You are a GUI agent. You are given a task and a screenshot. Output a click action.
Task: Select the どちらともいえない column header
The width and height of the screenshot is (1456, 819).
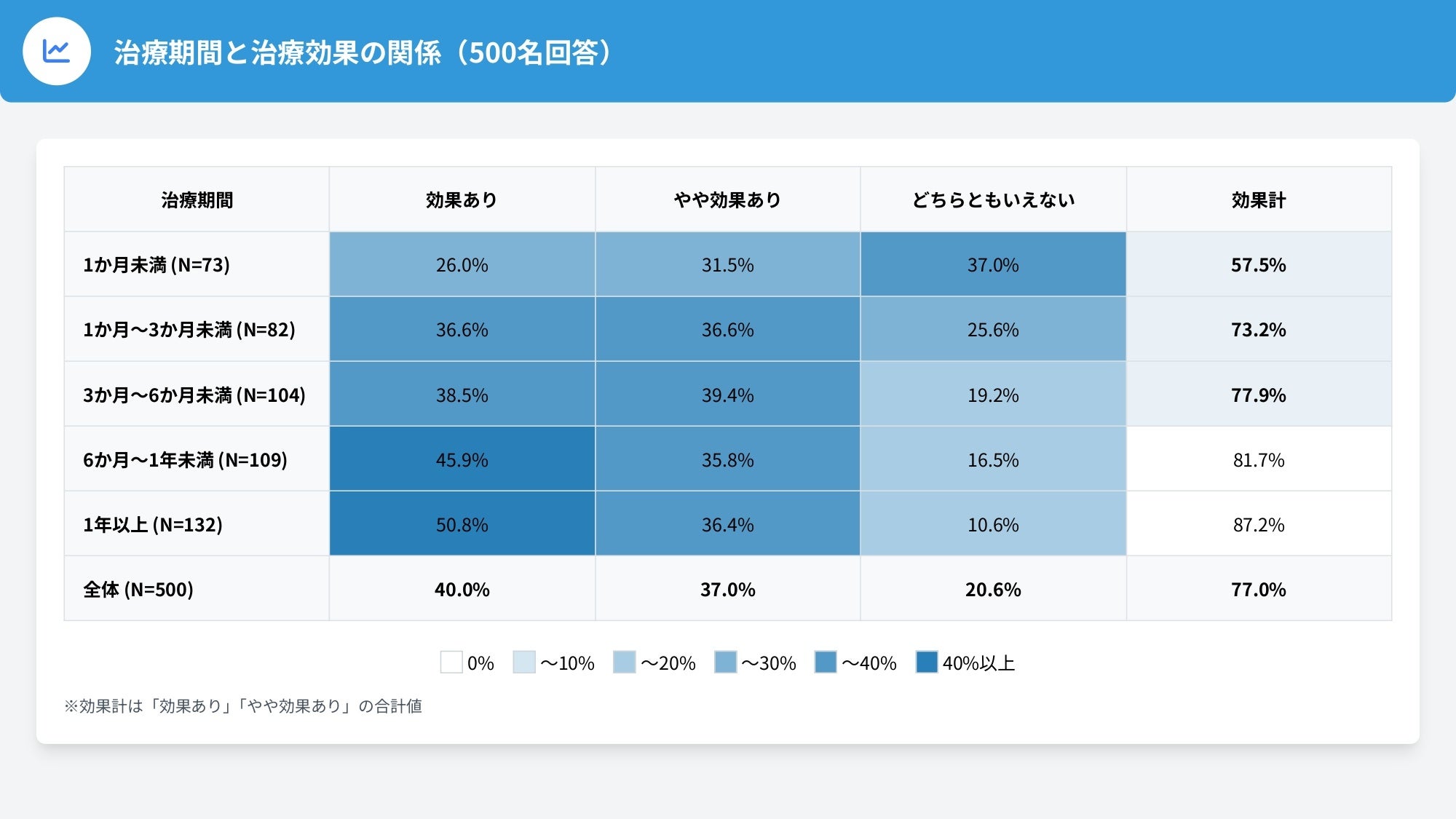(x=993, y=199)
